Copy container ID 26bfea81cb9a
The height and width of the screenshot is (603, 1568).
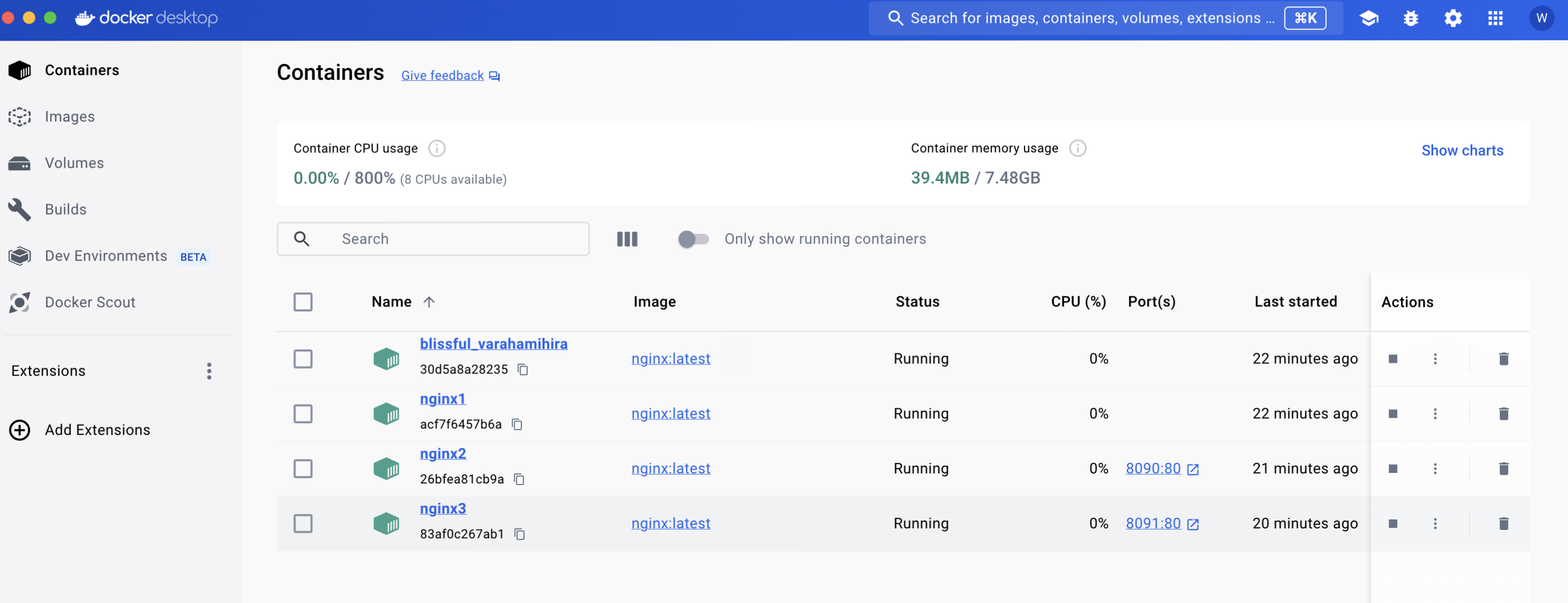(519, 479)
